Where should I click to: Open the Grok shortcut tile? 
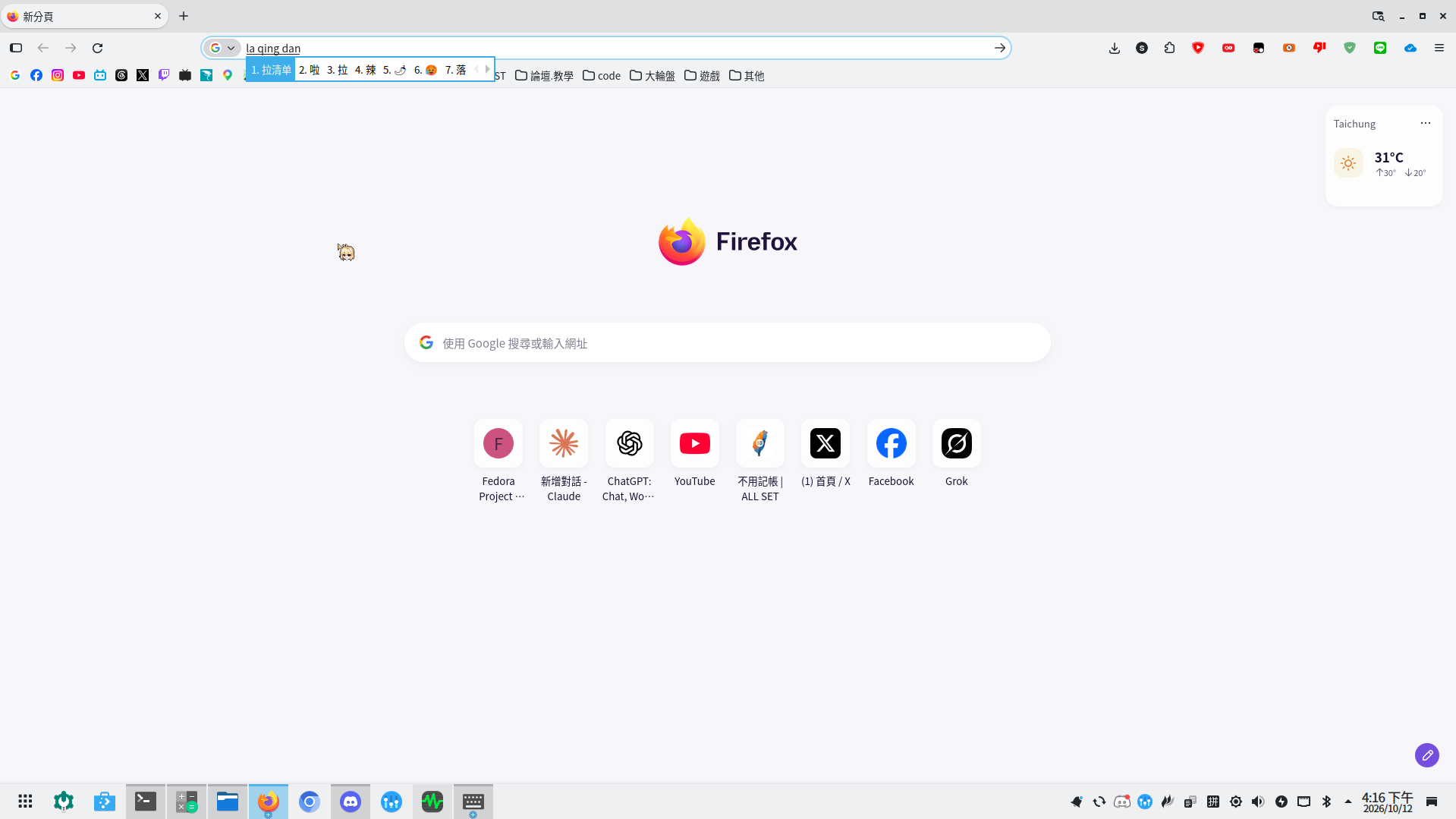tap(956, 454)
